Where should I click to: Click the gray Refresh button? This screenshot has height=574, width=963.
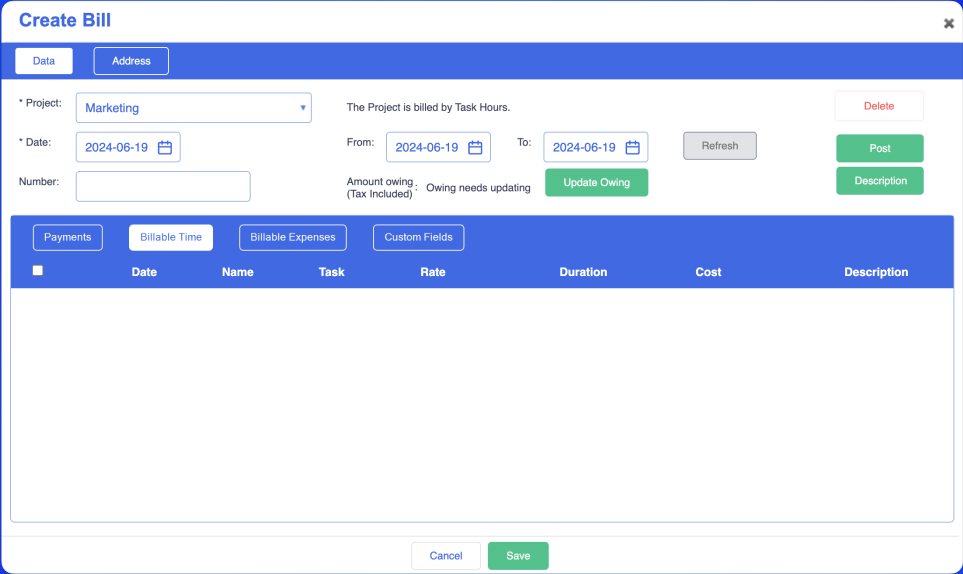(x=720, y=146)
